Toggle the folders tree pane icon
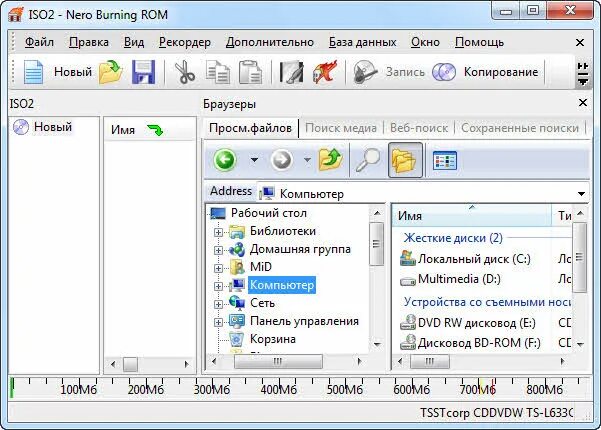Viewport: 601px width, 430px height. pyautogui.click(x=405, y=160)
